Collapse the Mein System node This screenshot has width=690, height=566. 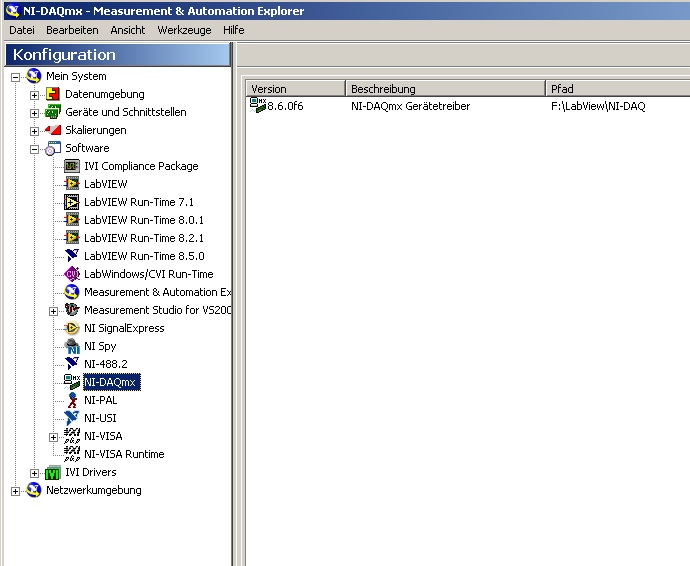(15, 77)
